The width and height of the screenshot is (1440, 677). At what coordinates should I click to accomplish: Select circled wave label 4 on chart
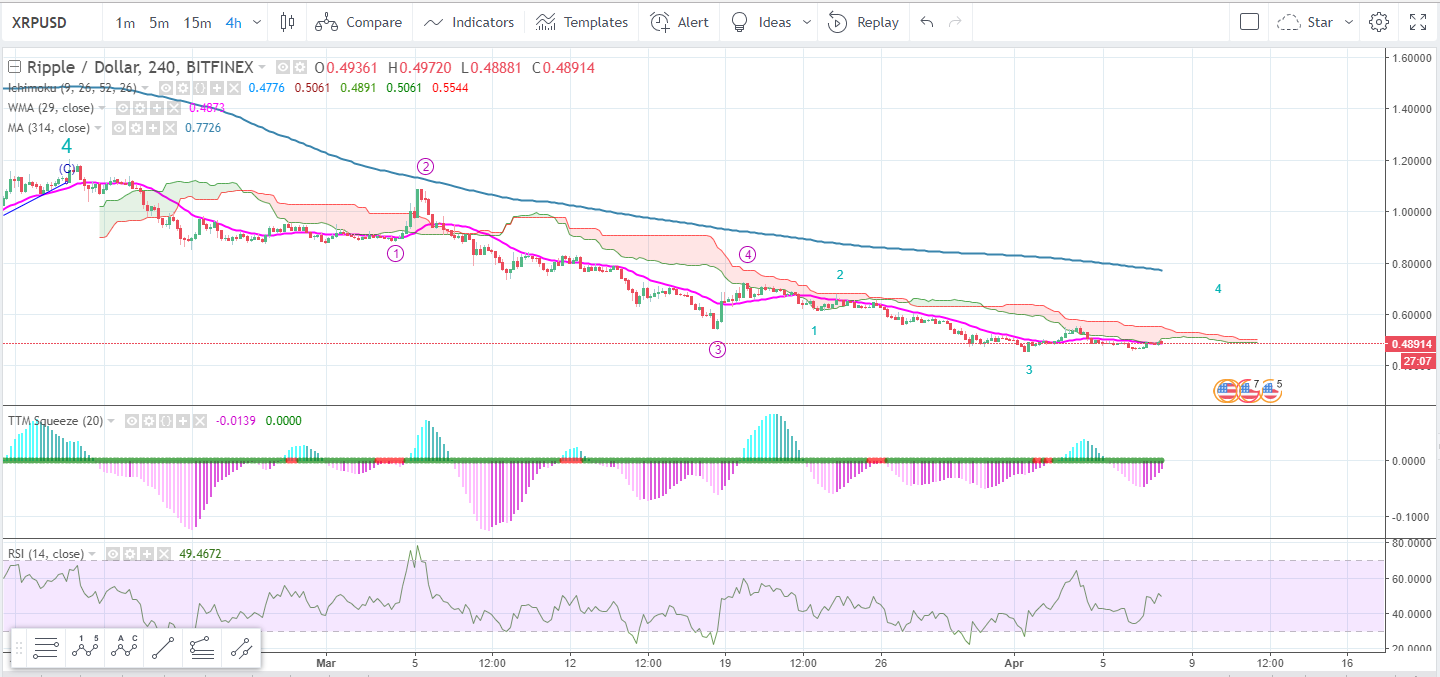click(747, 254)
